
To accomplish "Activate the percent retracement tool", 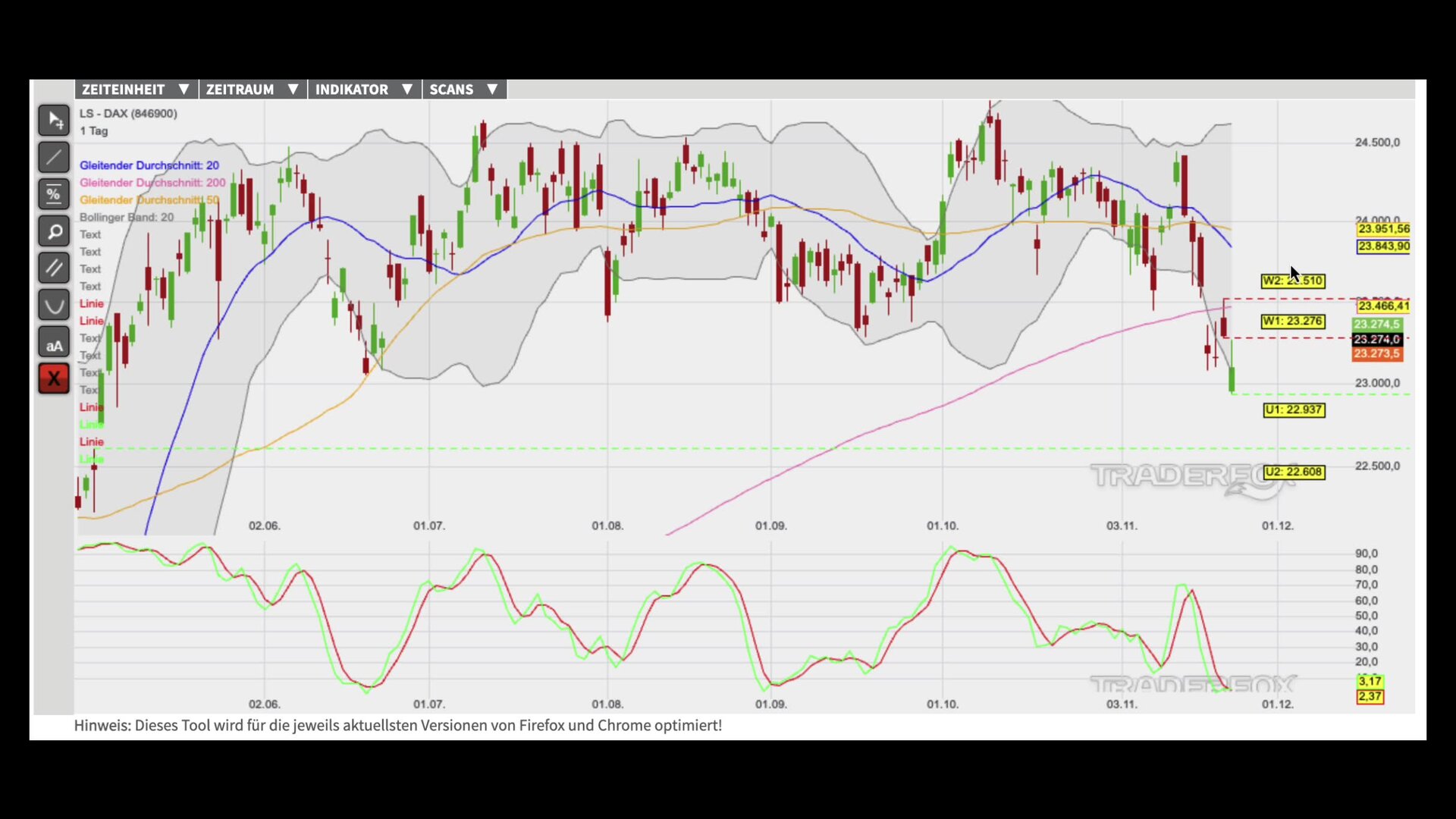I will 54,194.
